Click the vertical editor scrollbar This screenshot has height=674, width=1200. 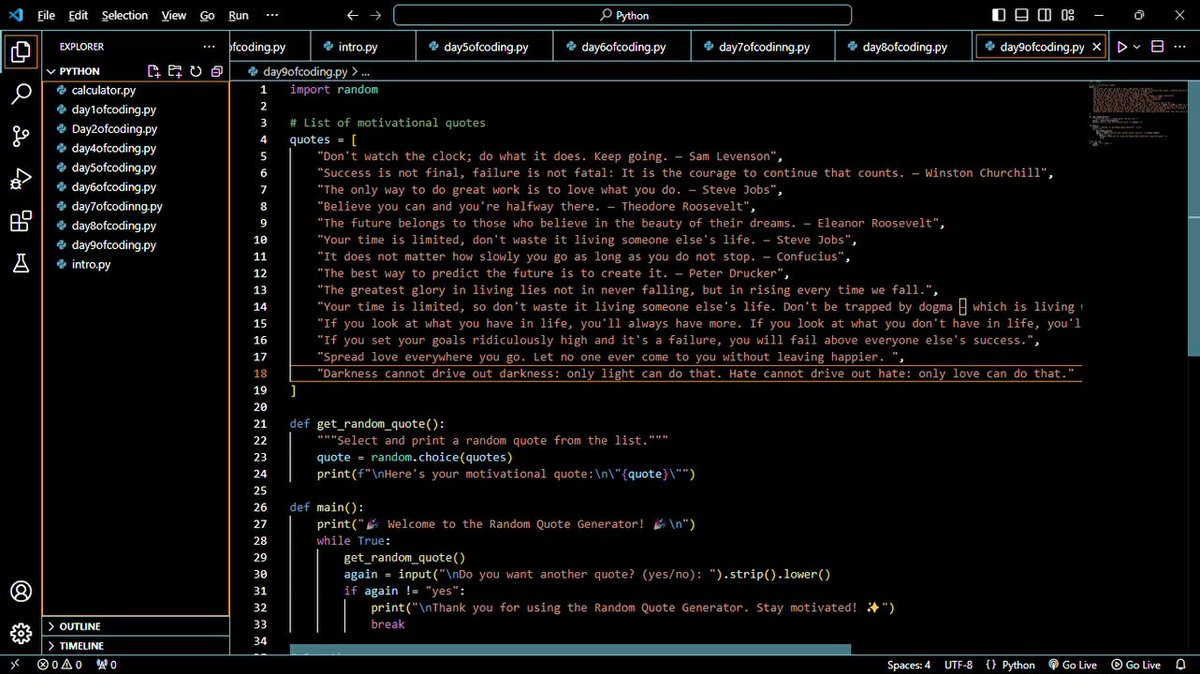(1193, 218)
